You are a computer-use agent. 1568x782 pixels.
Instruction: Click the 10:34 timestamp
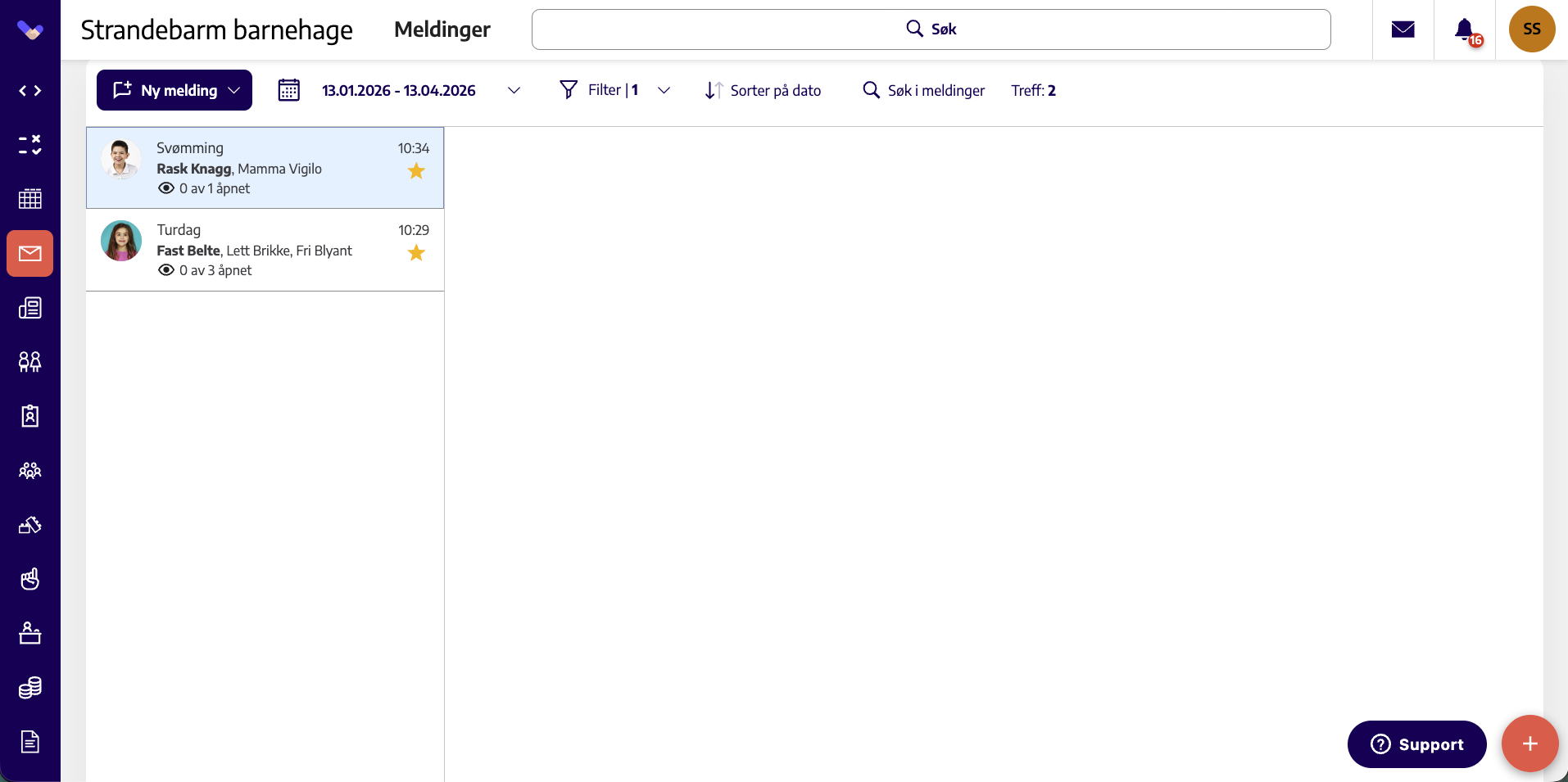[414, 148]
